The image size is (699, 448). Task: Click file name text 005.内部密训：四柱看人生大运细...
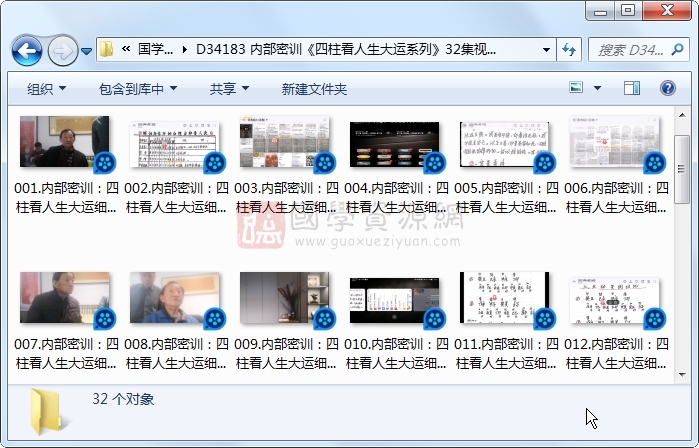[506, 197]
